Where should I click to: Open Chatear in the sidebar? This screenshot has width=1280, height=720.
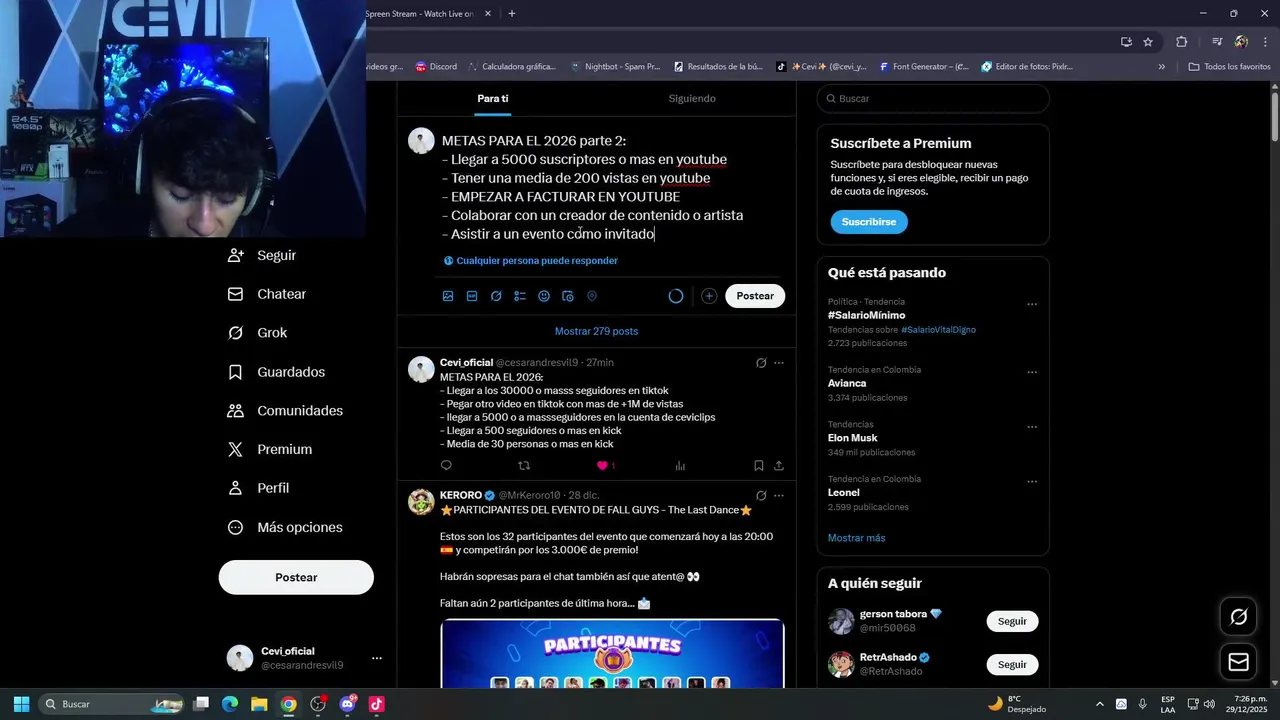click(267, 294)
